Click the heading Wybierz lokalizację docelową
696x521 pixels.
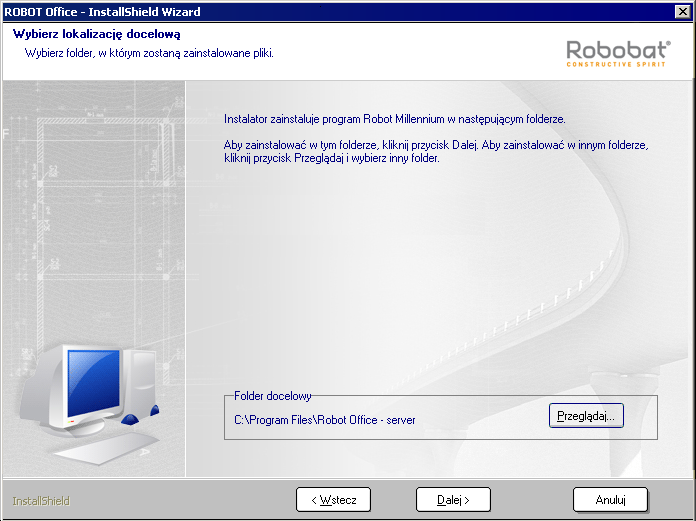click(97, 34)
